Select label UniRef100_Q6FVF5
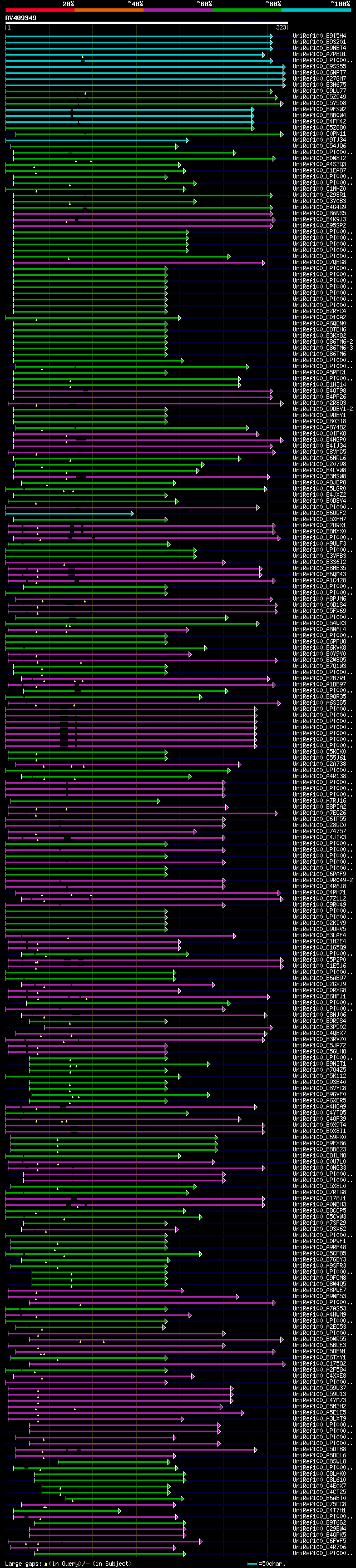The height and width of the screenshot is (1568, 356). point(319,1541)
